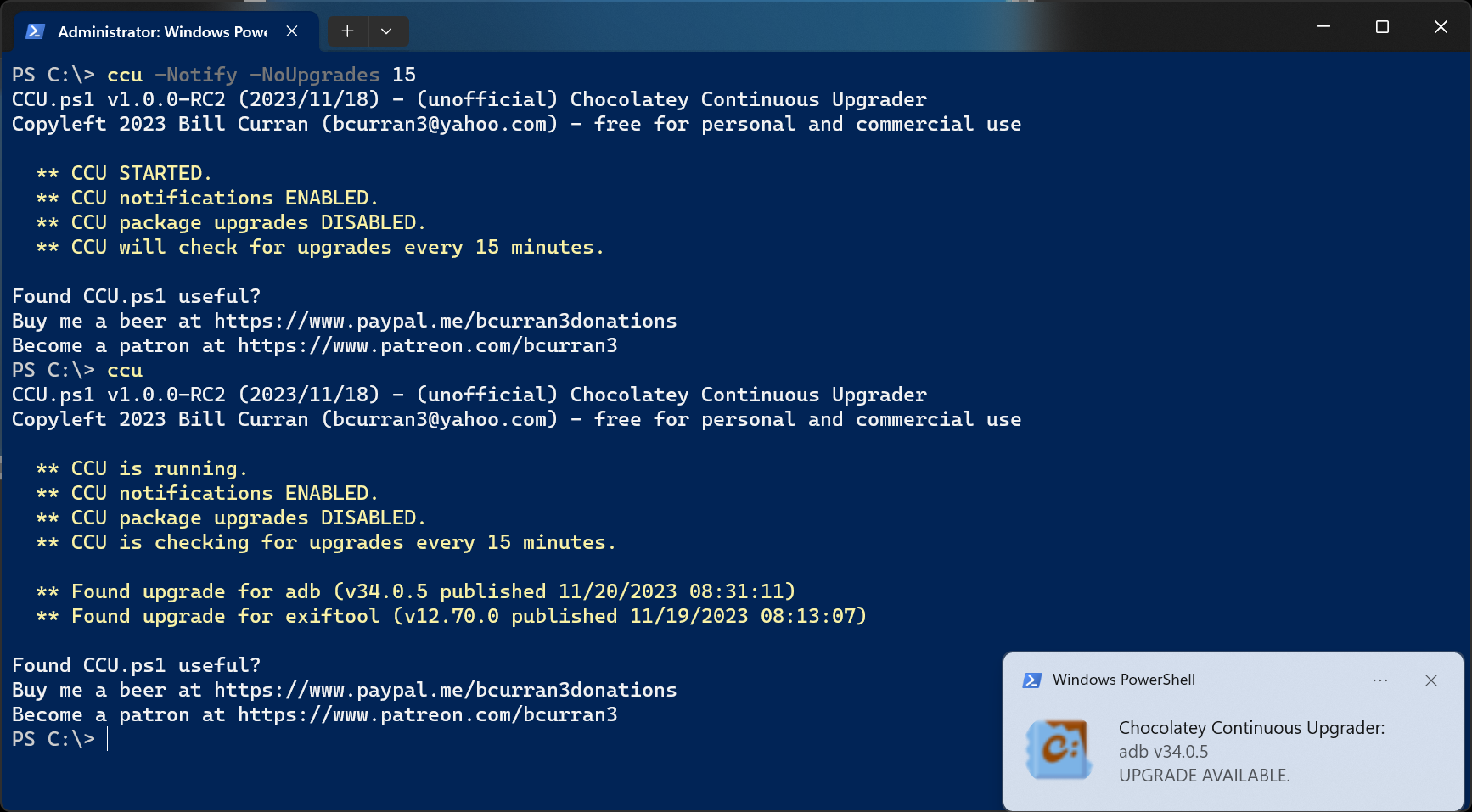Click the second standalone 'ccu' command

click(125, 370)
